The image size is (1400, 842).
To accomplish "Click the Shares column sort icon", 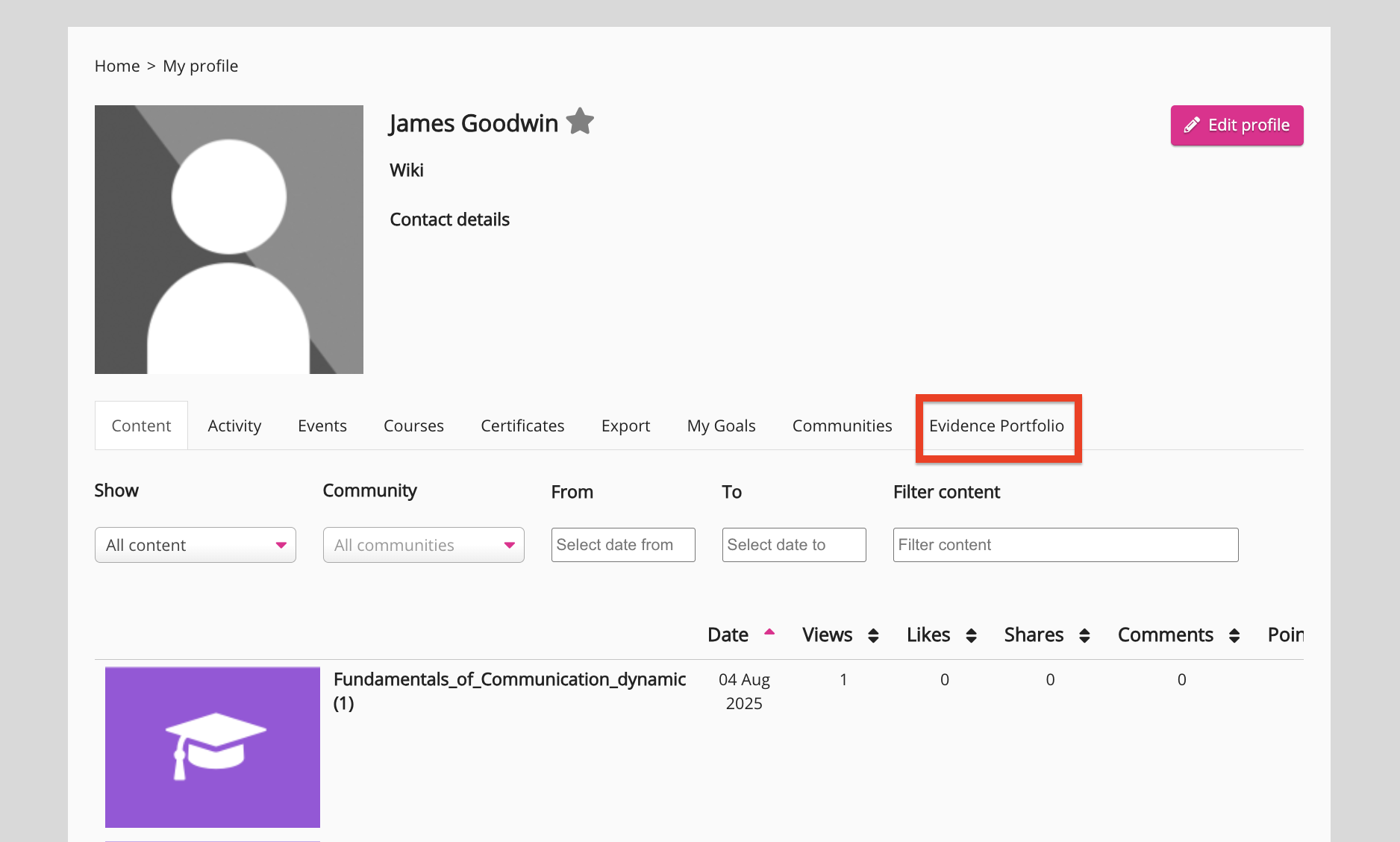I will pyautogui.click(x=1084, y=635).
